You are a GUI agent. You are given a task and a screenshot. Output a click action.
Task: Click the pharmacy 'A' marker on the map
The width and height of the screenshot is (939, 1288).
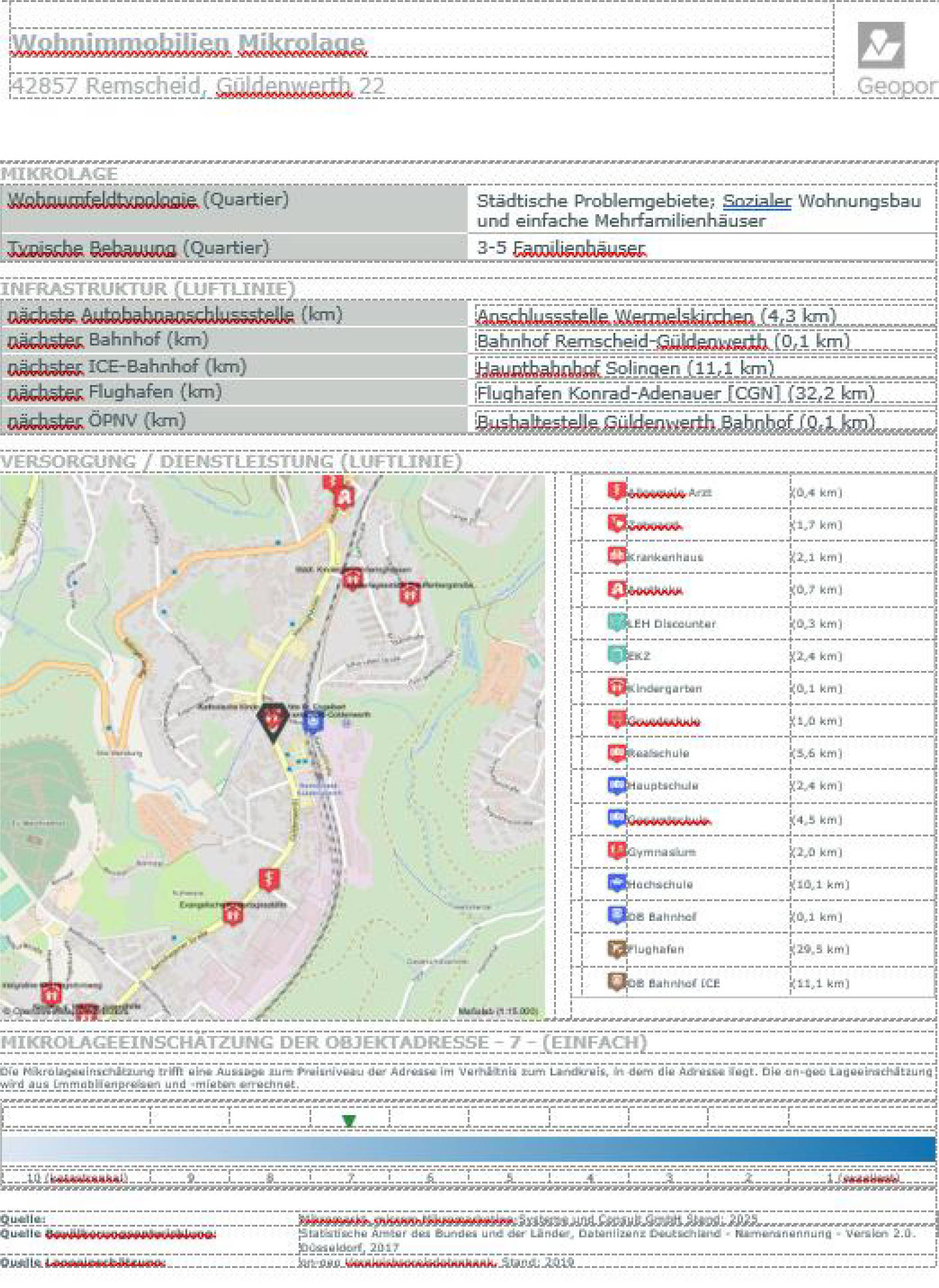pyautogui.click(x=344, y=497)
